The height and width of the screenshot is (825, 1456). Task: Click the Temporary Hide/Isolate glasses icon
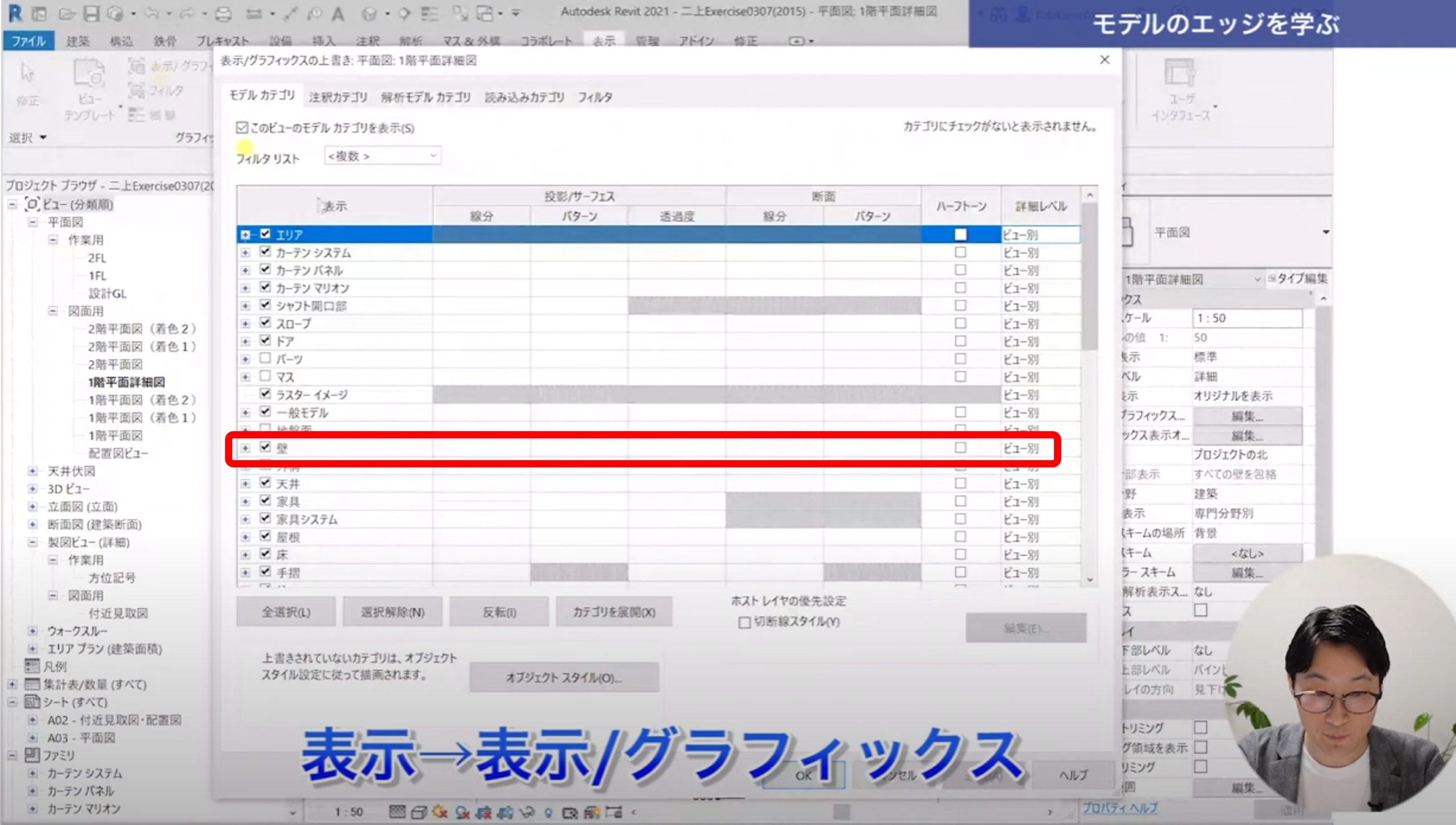pos(527,812)
